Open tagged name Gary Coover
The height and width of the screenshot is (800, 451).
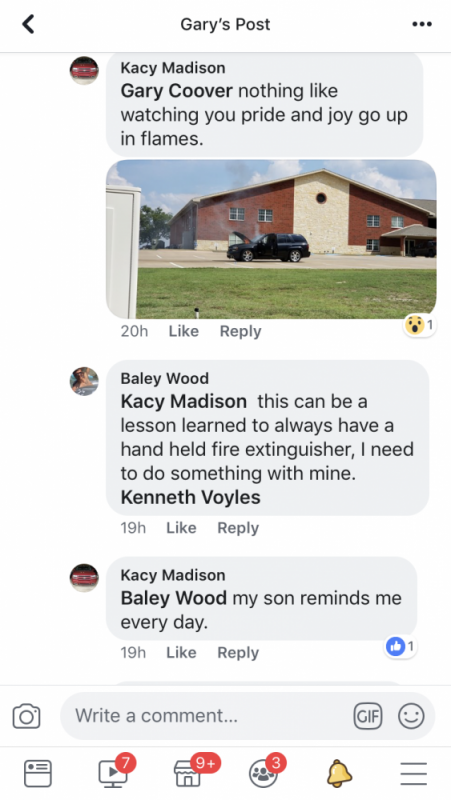[x=177, y=91]
